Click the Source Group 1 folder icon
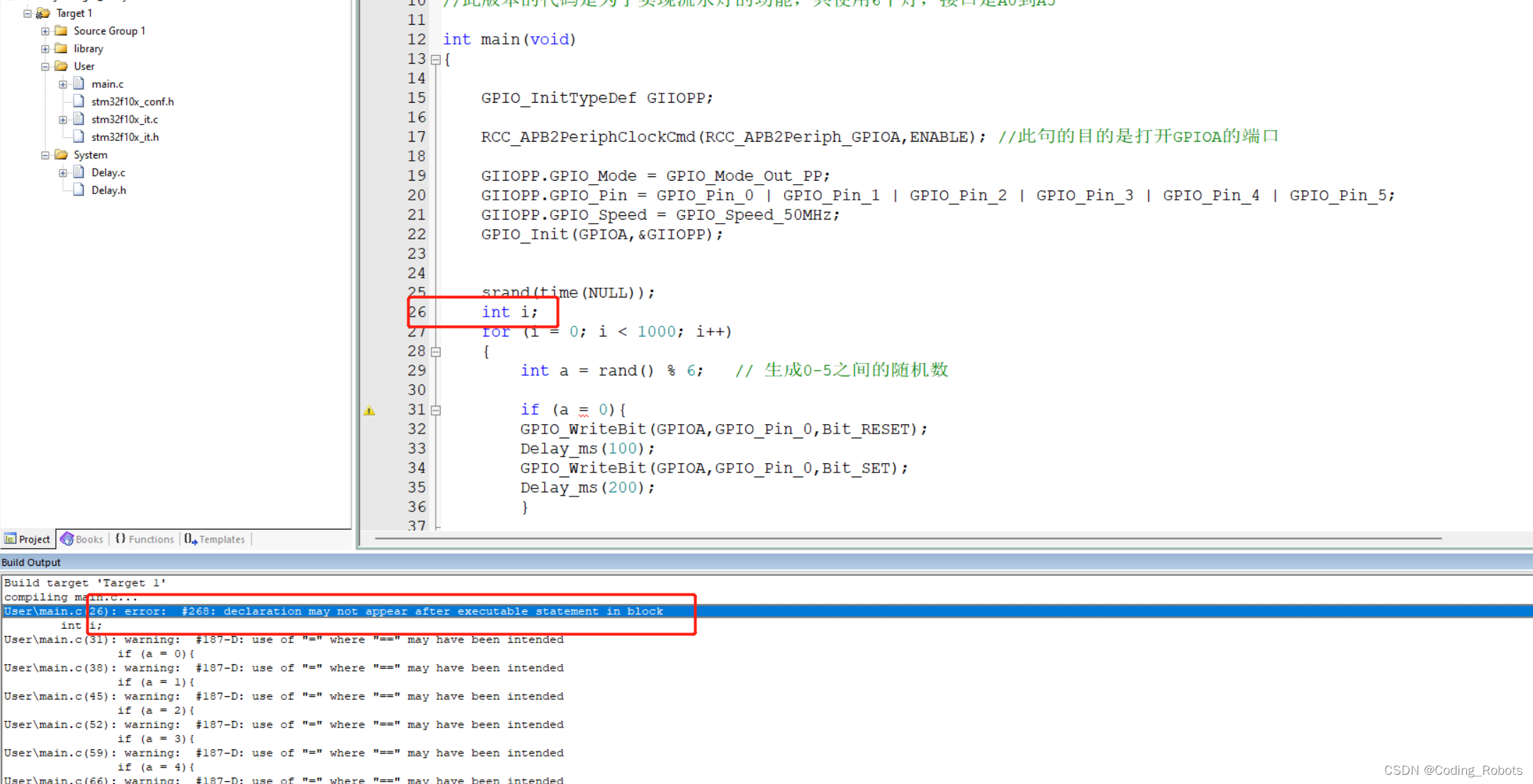The width and height of the screenshot is (1533, 784). (x=61, y=30)
